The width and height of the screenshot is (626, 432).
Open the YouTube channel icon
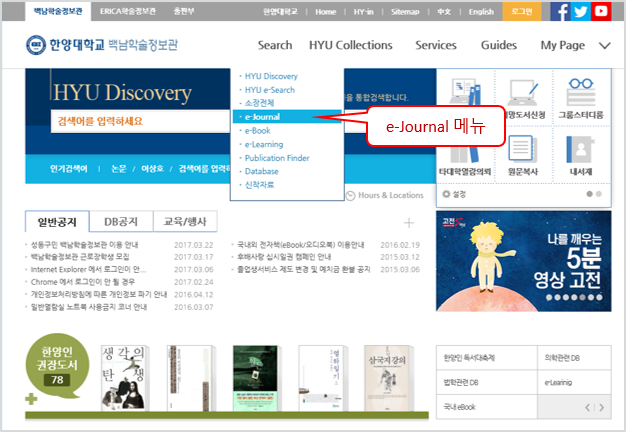pyautogui.click(x=600, y=12)
